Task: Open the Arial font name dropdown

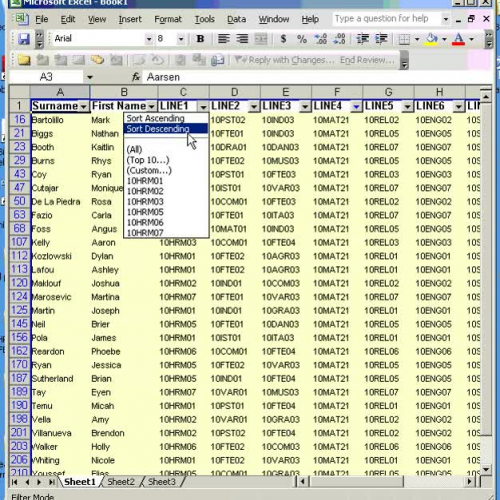Action: coord(149,39)
